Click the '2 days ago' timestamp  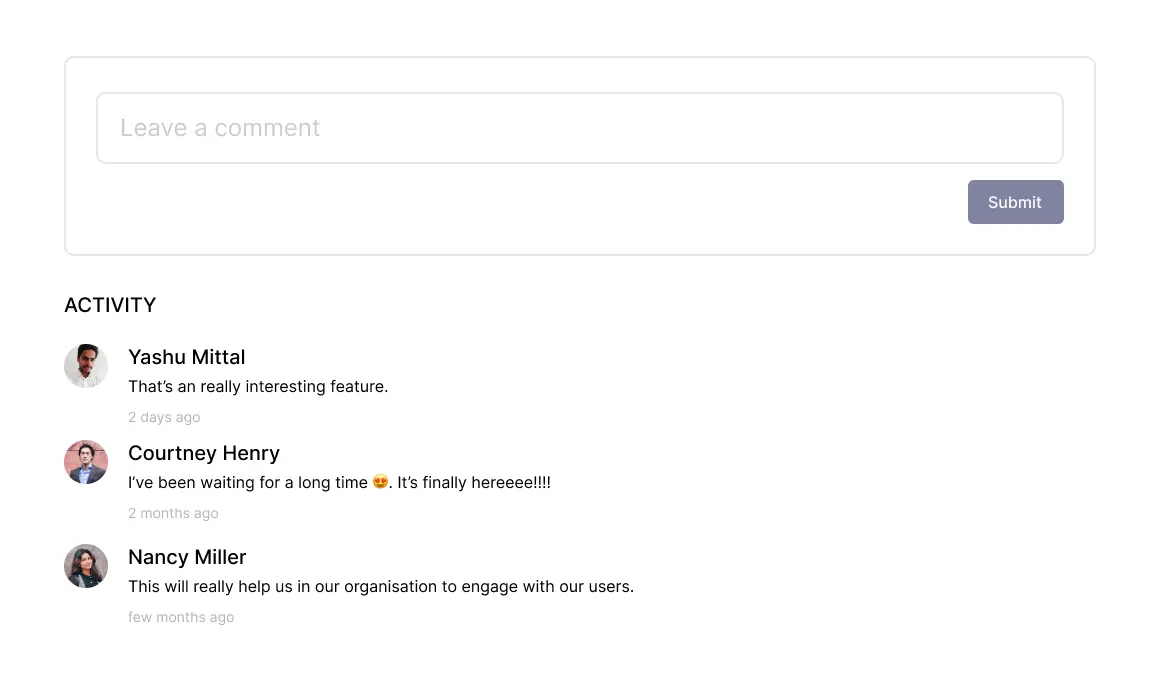click(x=164, y=417)
